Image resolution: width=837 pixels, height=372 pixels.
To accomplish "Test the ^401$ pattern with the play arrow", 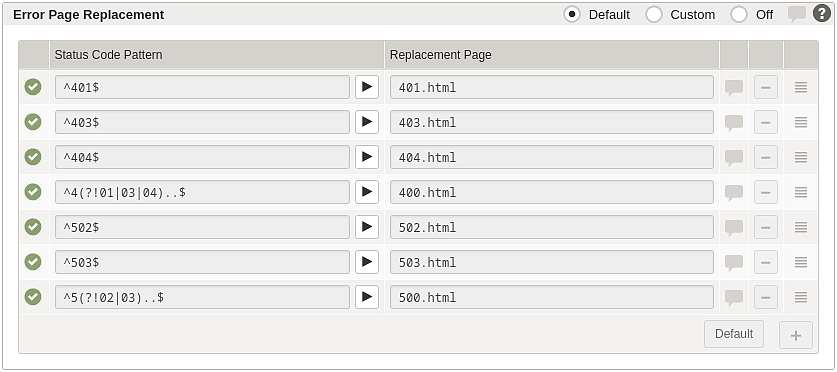I will (x=367, y=87).
